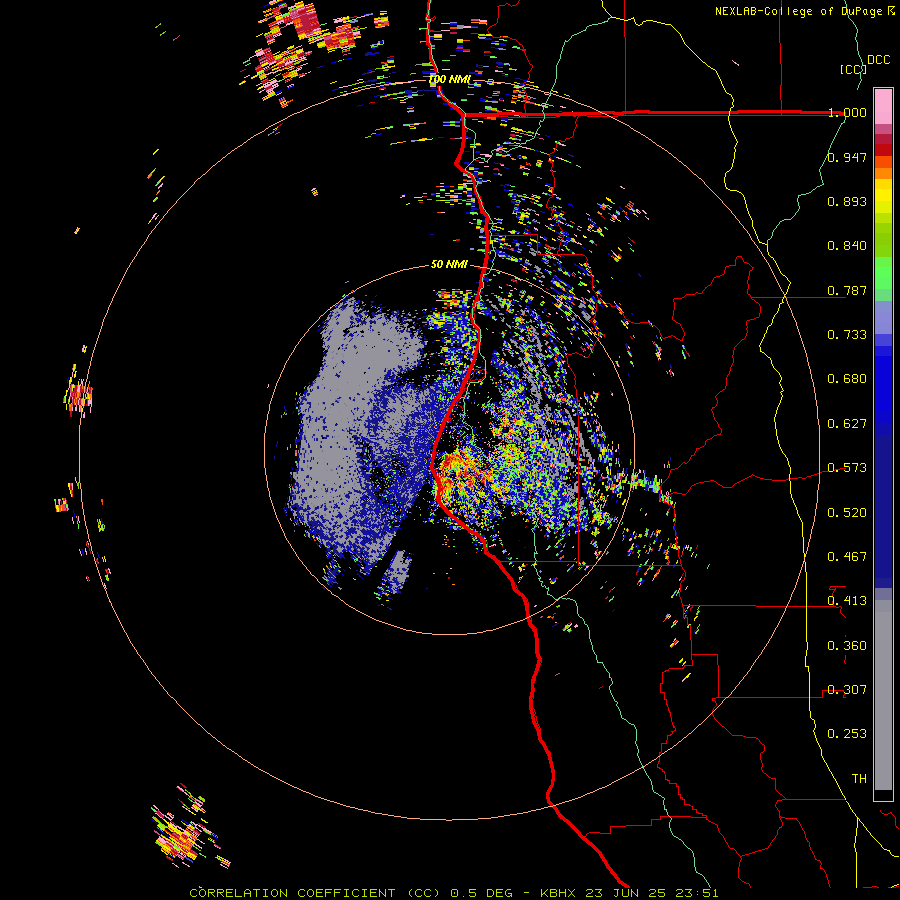Image resolution: width=900 pixels, height=900 pixels.
Task: Click the 0.787 scale value
Action: tap(847, 290)
